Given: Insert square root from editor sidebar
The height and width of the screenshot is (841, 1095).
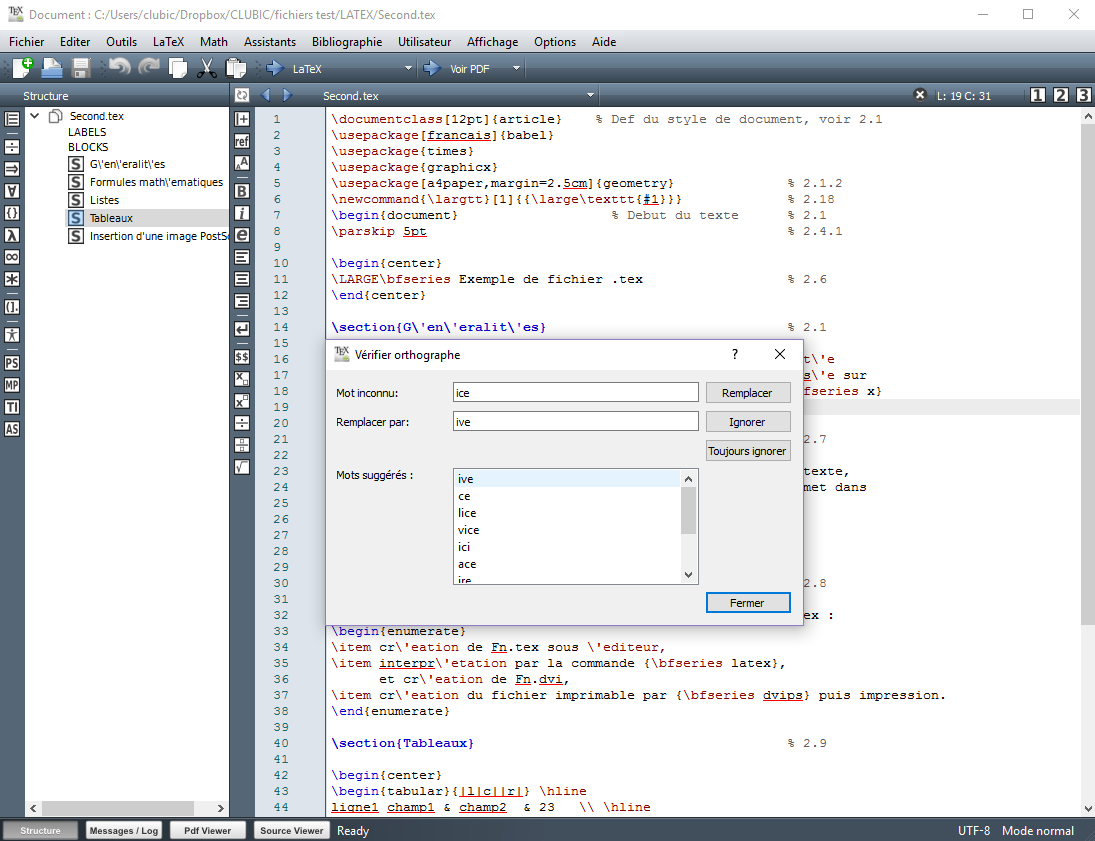Looking at the screenshot, I should (242, 466).
